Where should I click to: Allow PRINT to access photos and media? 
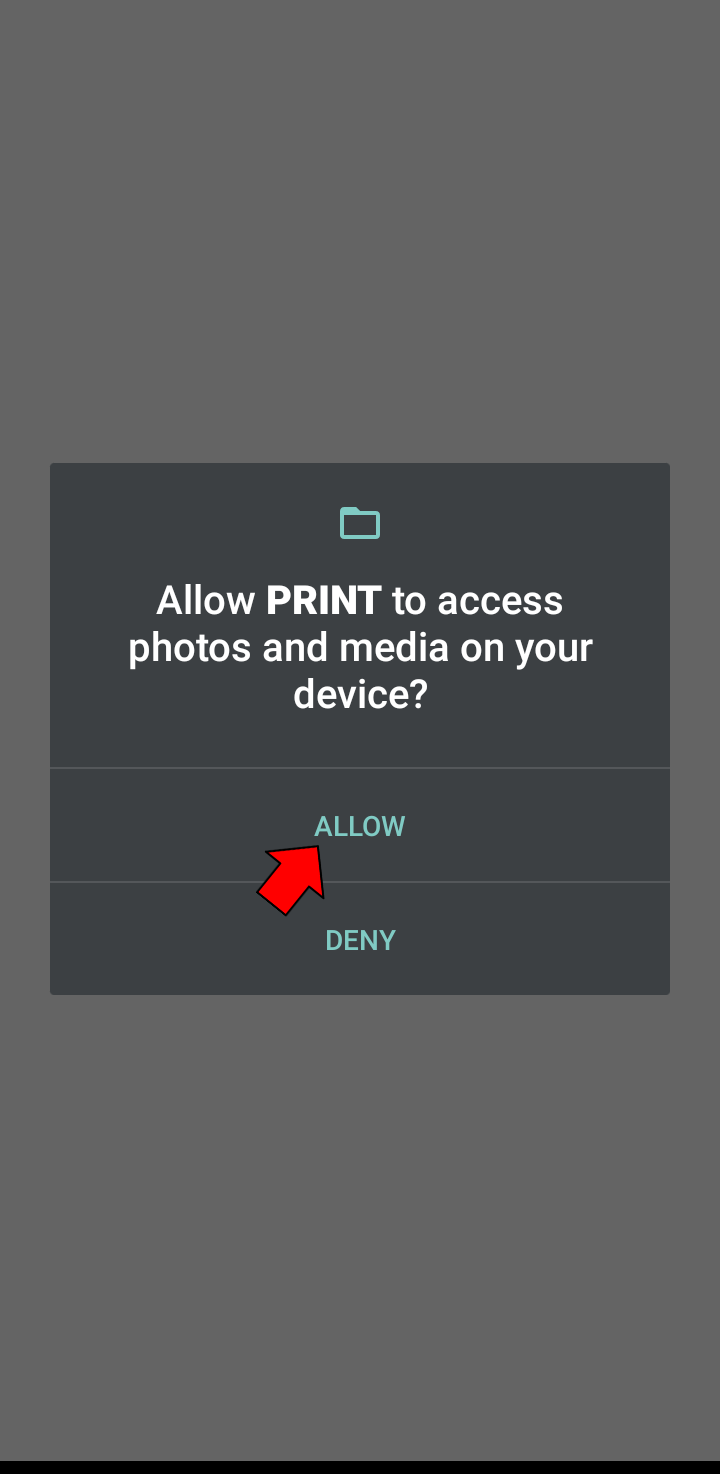(360, 826)
